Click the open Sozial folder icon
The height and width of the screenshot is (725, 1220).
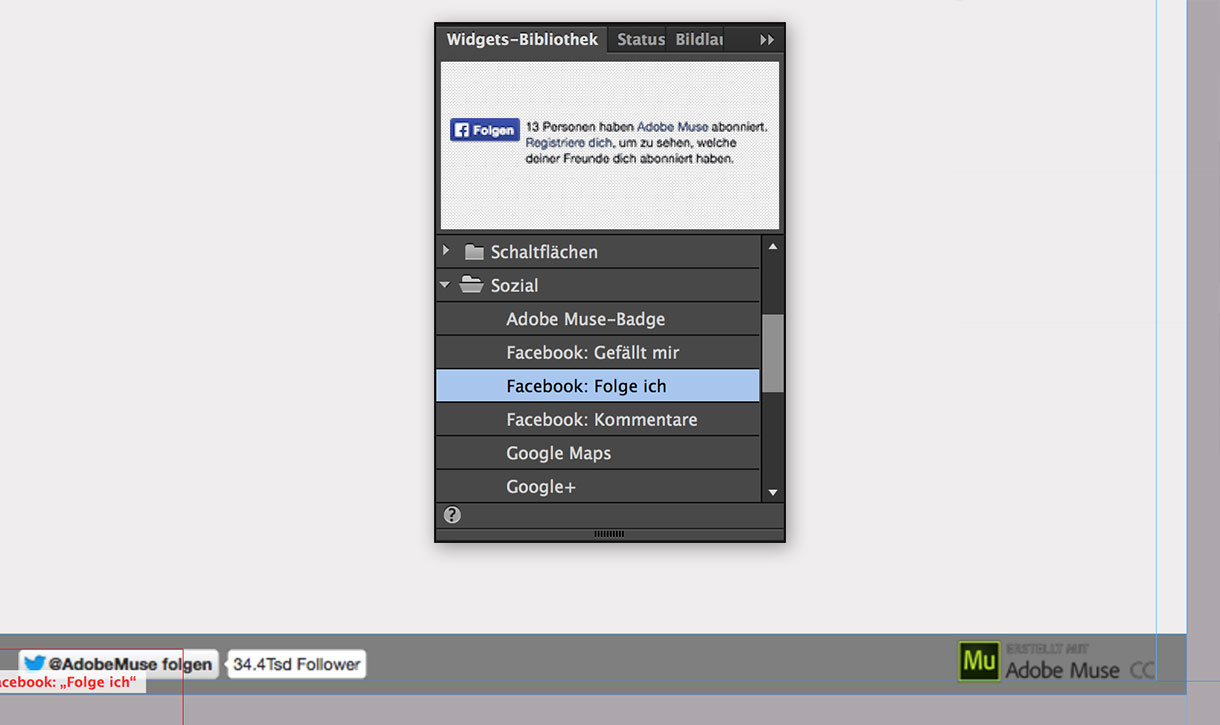pos(472,285)
